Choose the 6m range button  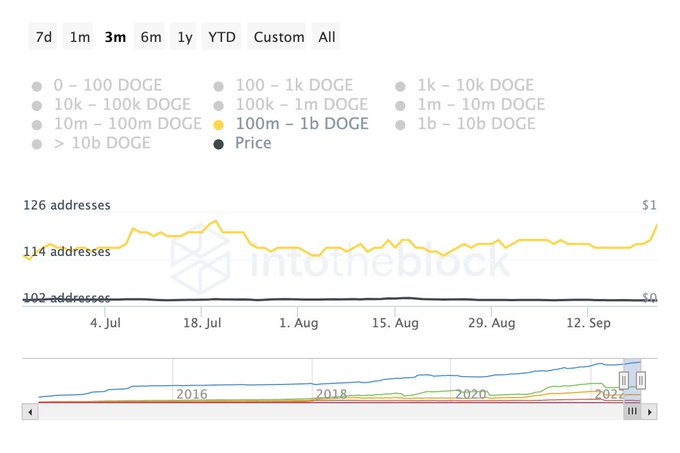150,37
